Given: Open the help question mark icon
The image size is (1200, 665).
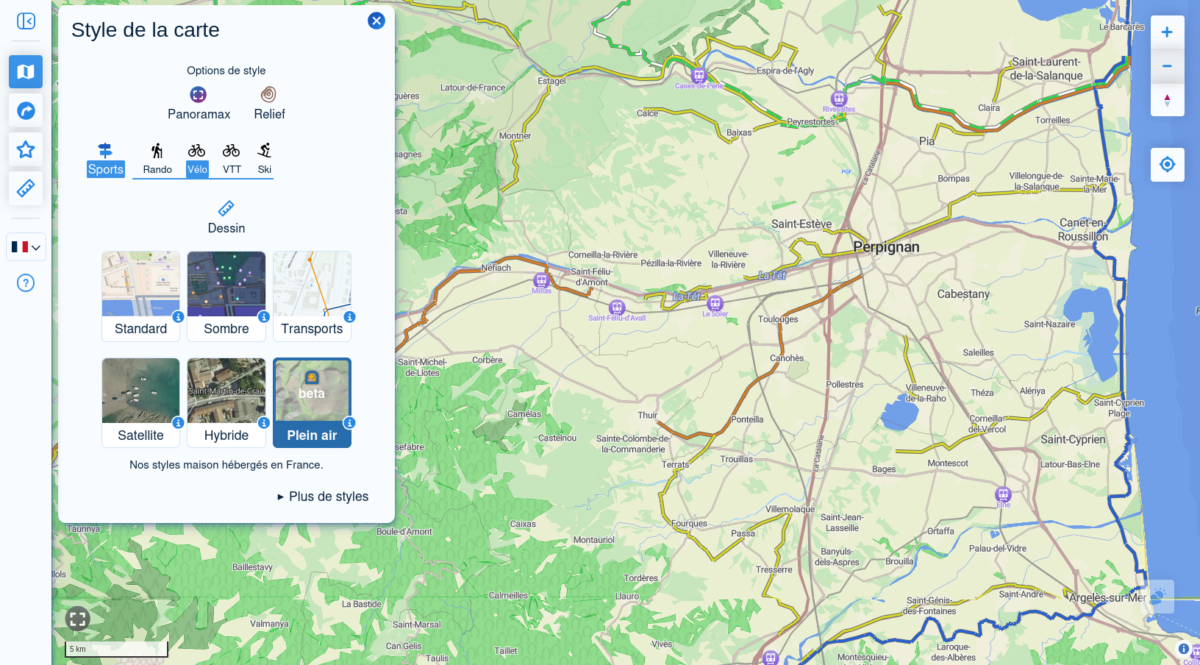Looking at the screenshot, I should point(26,283).
